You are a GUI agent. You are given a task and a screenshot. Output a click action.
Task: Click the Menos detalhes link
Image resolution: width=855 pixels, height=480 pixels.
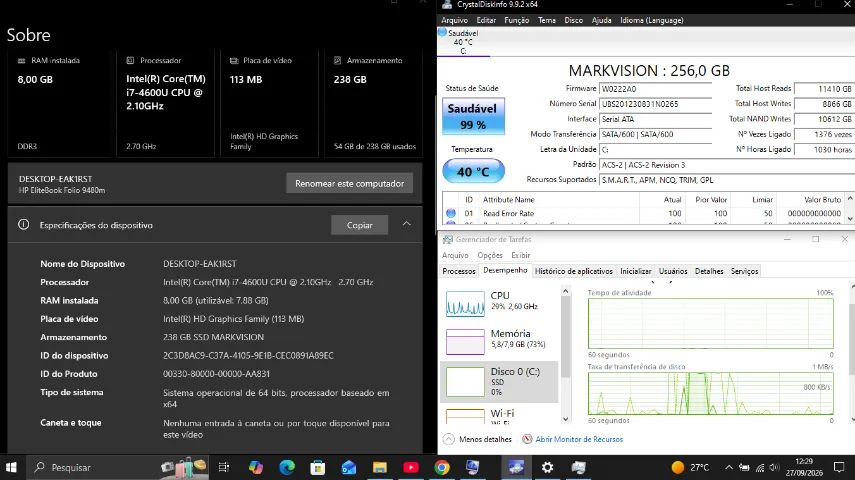(485, 439)
